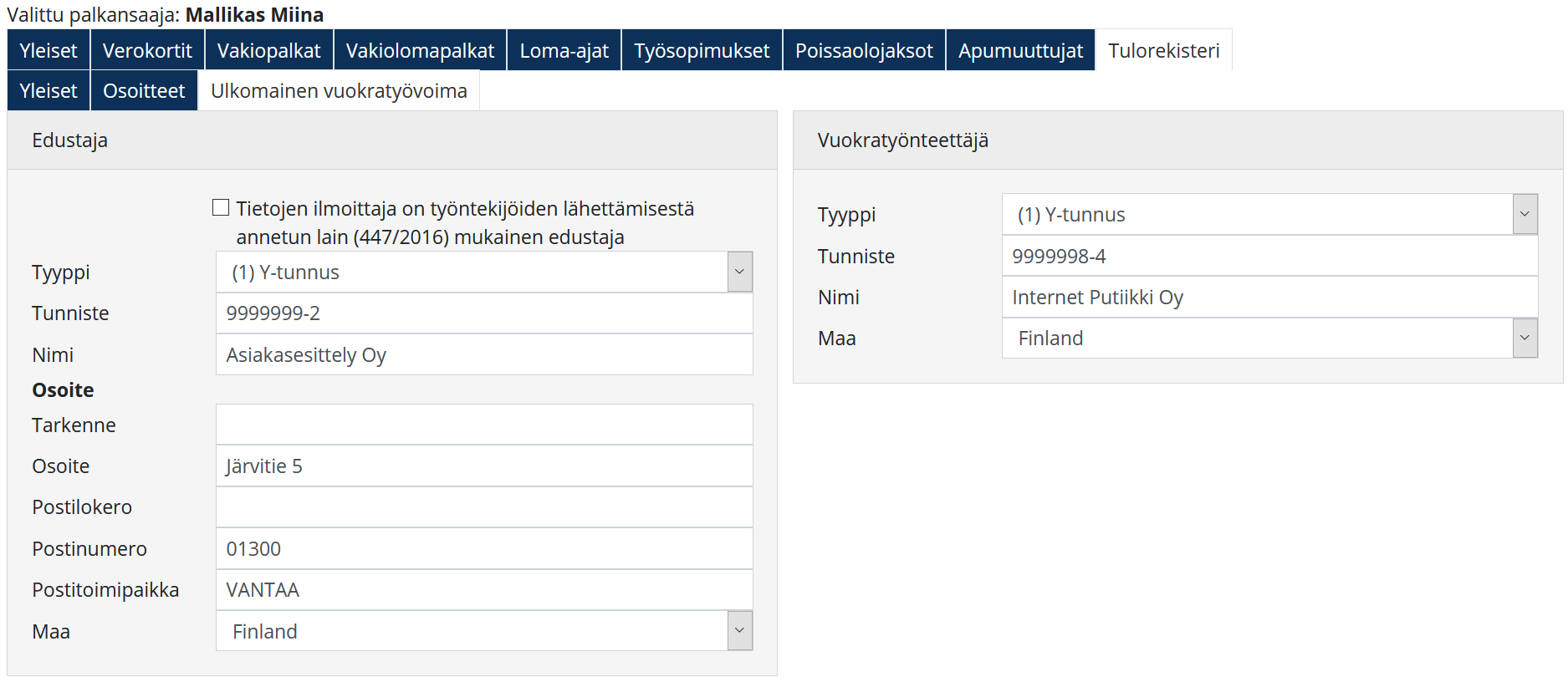The height and width of the screenshot is (677, 1568).
Task: Click the Postitoimipaikka field showing VANTAA
Action: coord(483,590)
